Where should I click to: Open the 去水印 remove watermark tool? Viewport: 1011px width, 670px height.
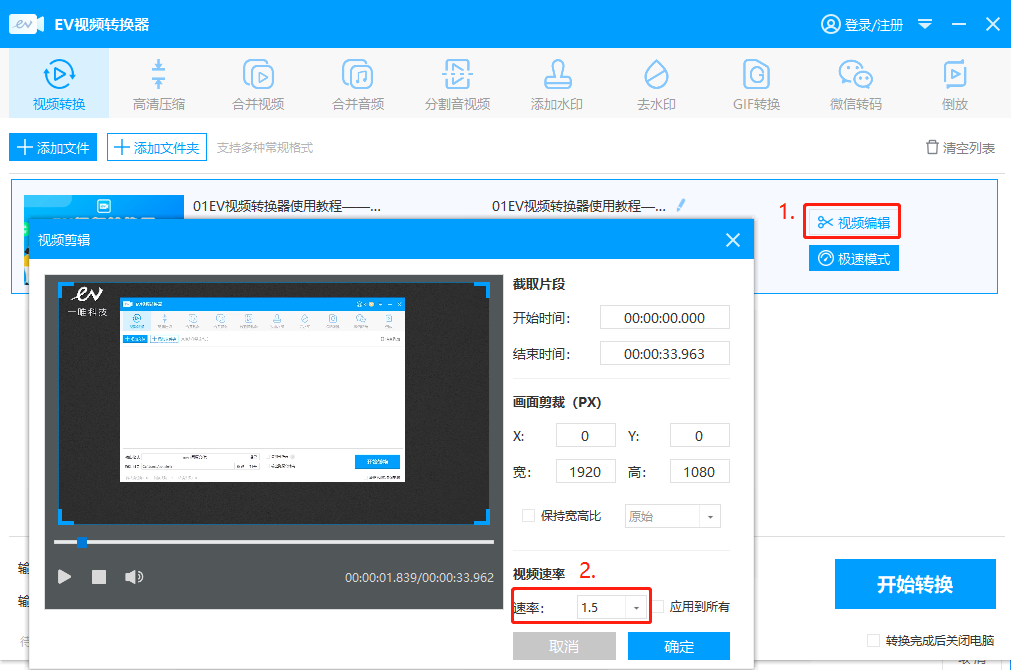click(656, 84)
